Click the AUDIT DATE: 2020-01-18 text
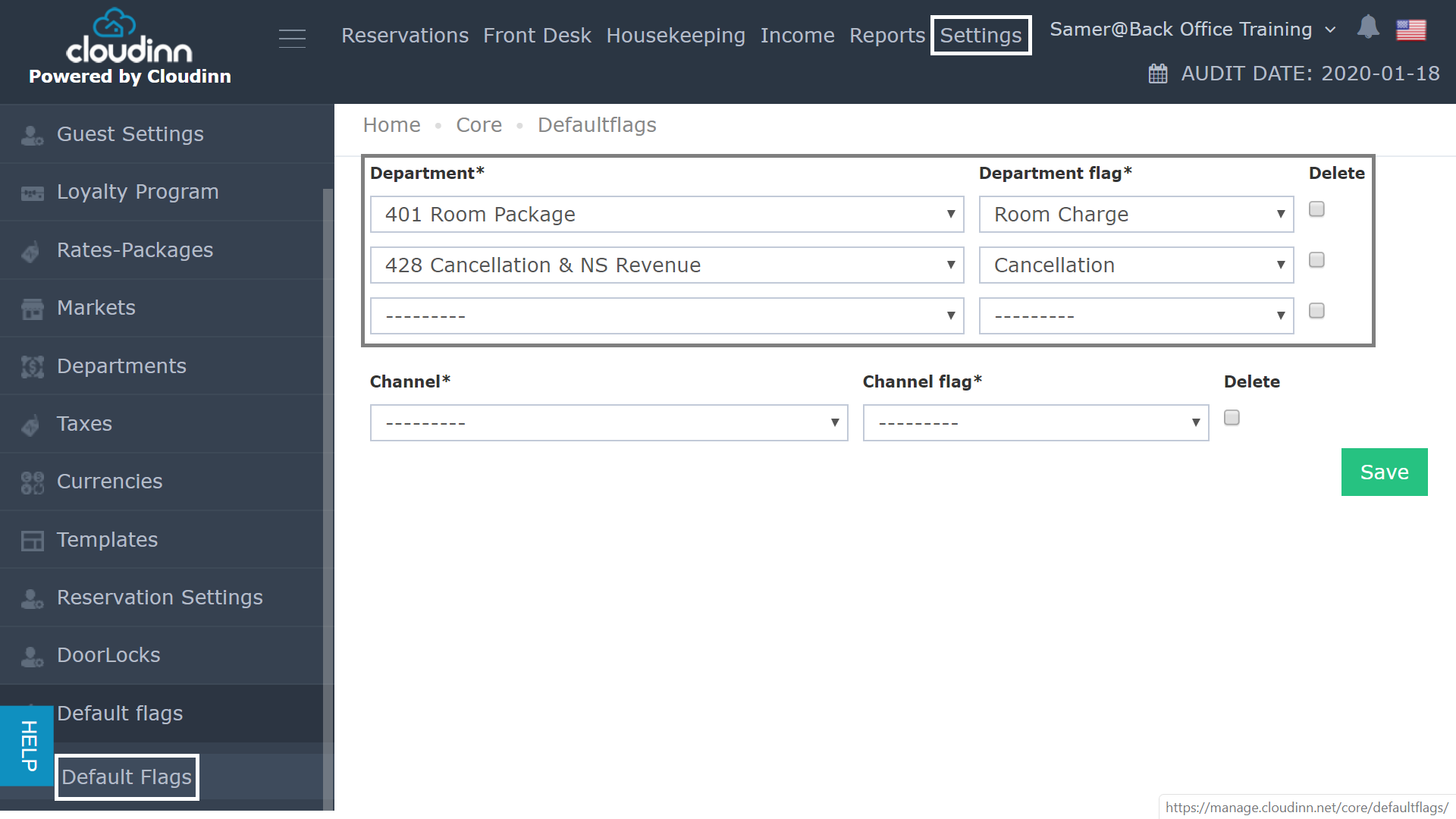Screen dimensions: 1456x819 click(1310, 74)
